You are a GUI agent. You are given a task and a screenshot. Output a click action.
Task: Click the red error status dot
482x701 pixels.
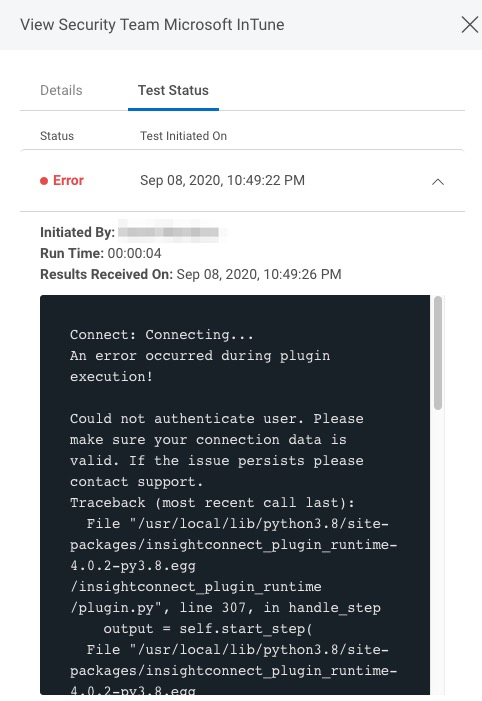[44, 181]
